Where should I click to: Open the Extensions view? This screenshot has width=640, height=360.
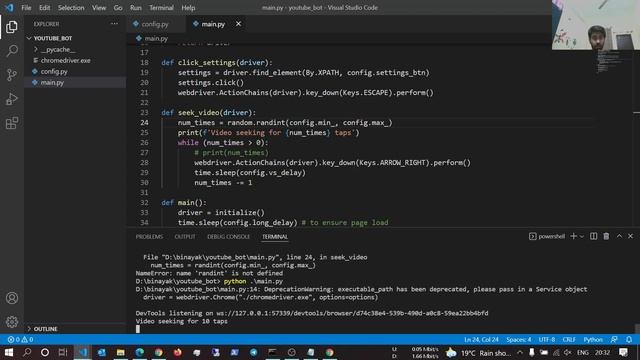(12, 123)
